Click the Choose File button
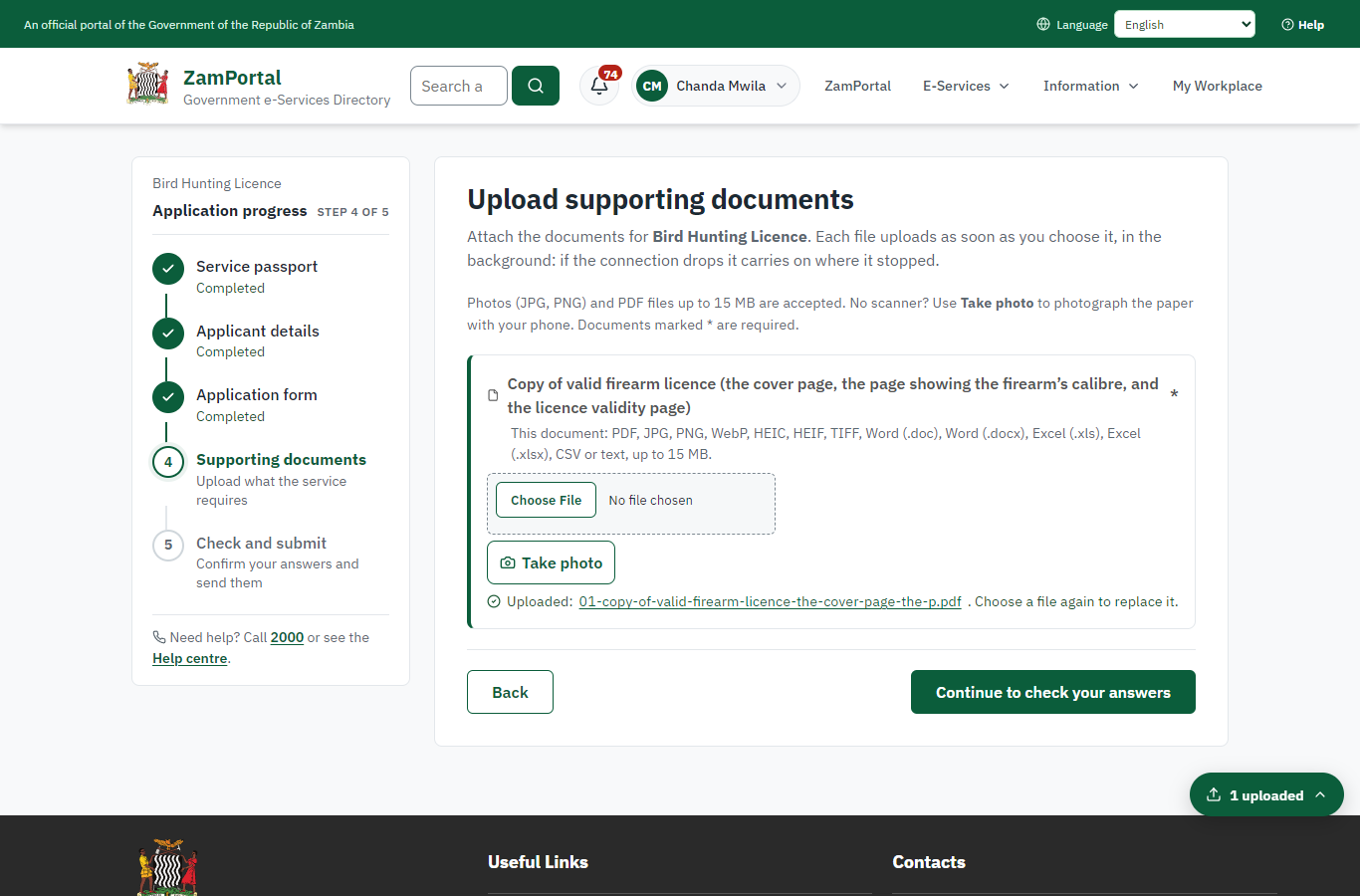Screen dimensions: 1360x896 tap(546, 500)
